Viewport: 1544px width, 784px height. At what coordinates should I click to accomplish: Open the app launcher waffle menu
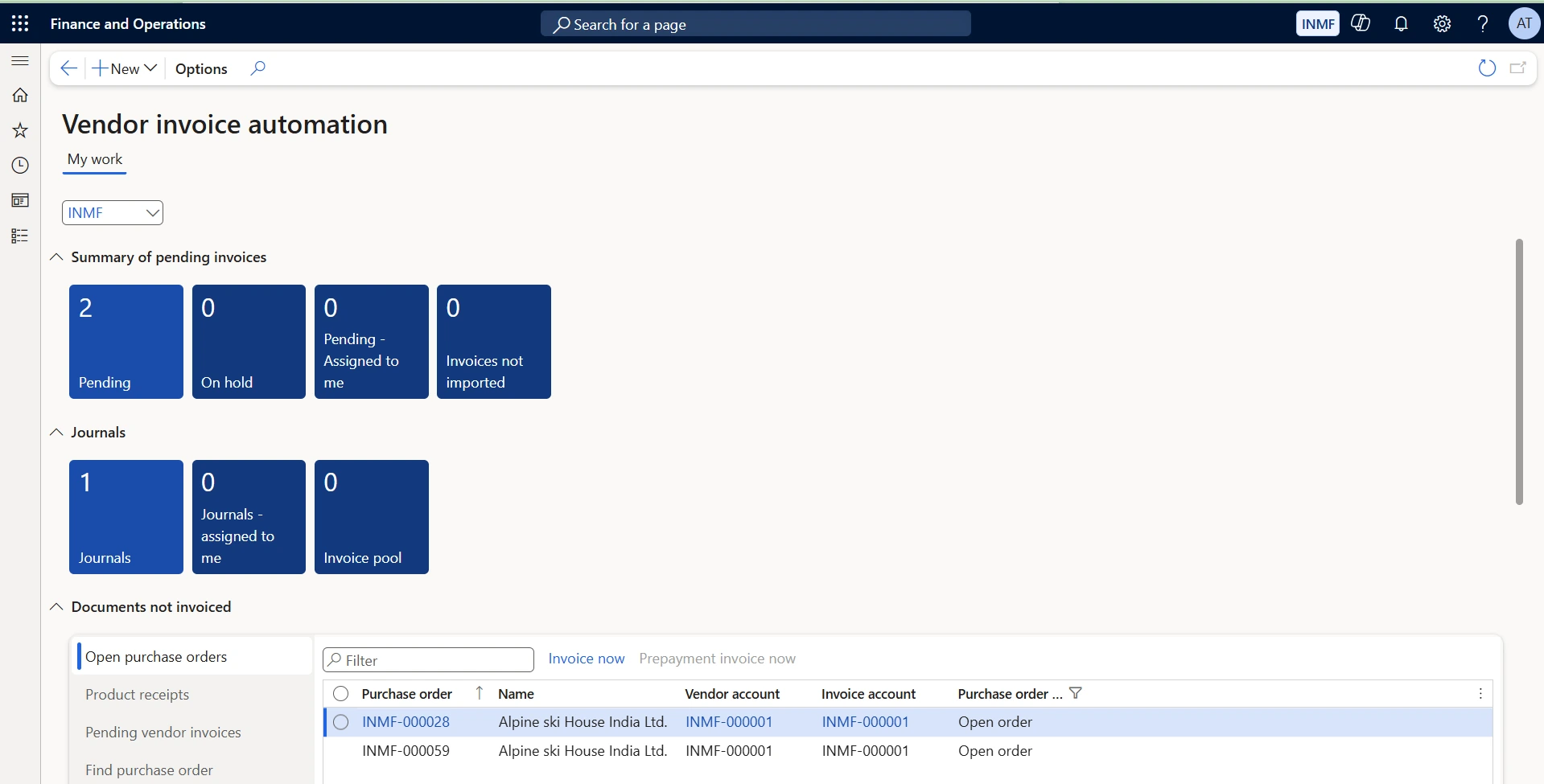click(20, 23)
